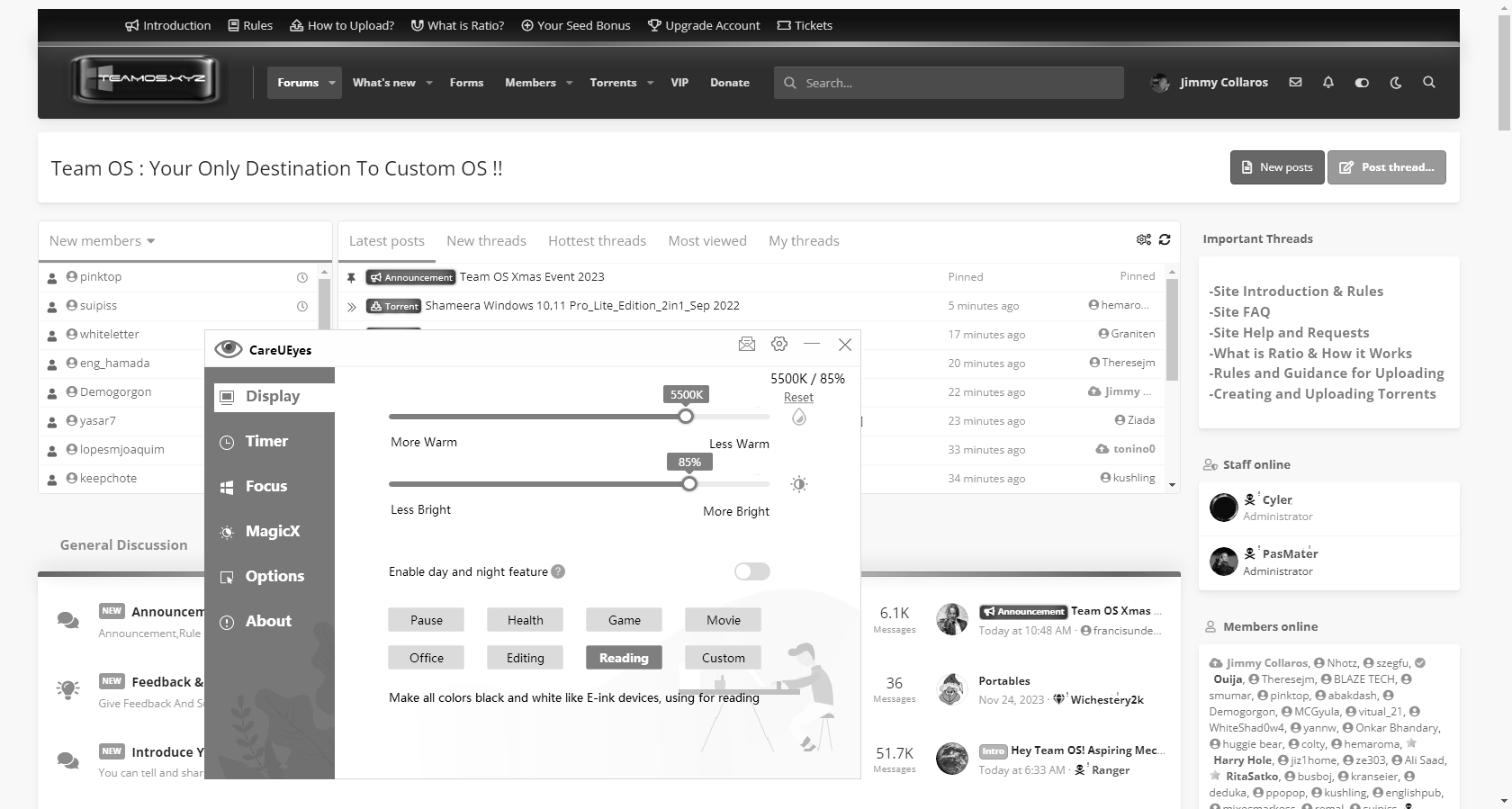The image size is (1512, 809).
Task: Click the pin icon of Xmas Event thread
Action: click(x=352, y=277)
